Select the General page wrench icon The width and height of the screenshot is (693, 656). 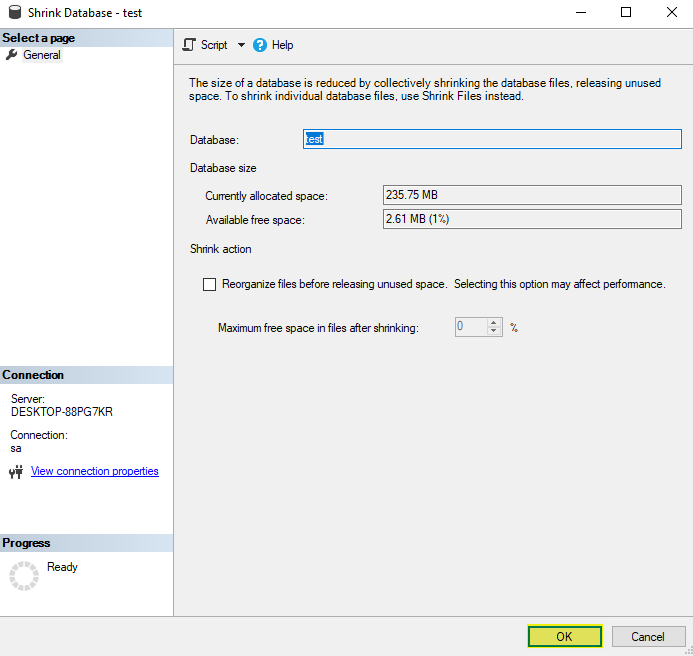pos(11,55)
